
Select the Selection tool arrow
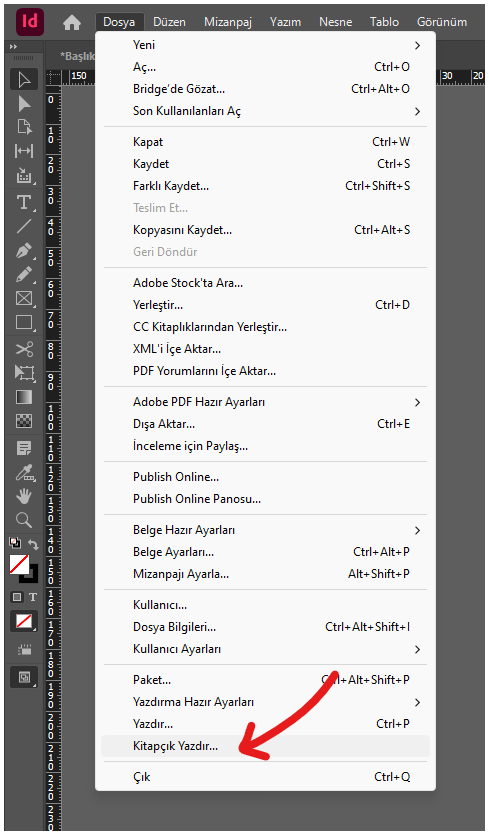[24, 80]
